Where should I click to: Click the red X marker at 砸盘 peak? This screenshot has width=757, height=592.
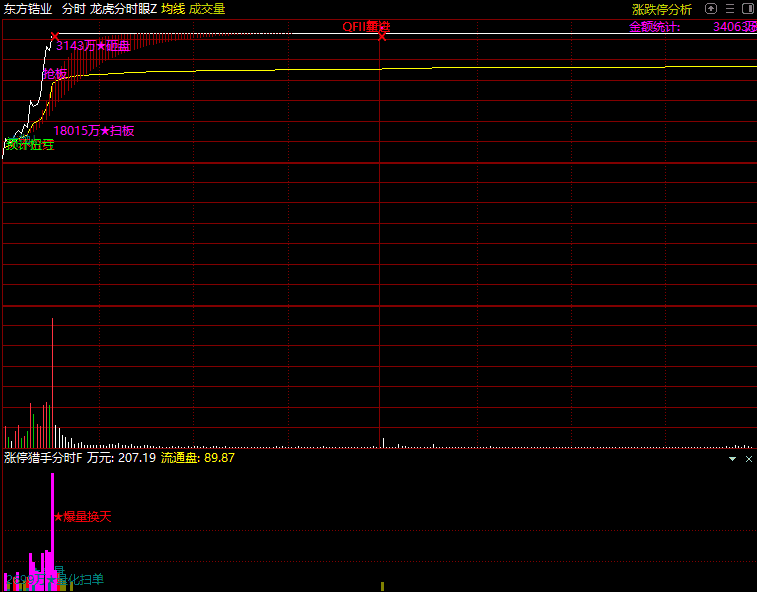click(x=54, y=37)
